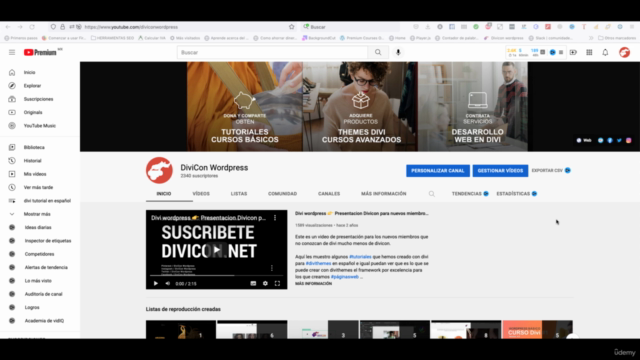This screenshot has height=360, width=640.
Task: Open the account avatar menu
Action: tap(624, 52)
